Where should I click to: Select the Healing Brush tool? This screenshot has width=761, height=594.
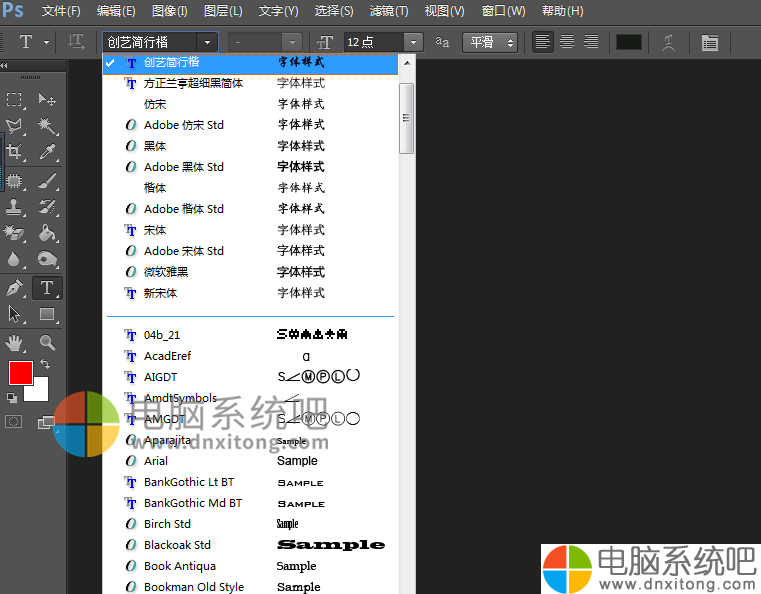tap(14, 181)
